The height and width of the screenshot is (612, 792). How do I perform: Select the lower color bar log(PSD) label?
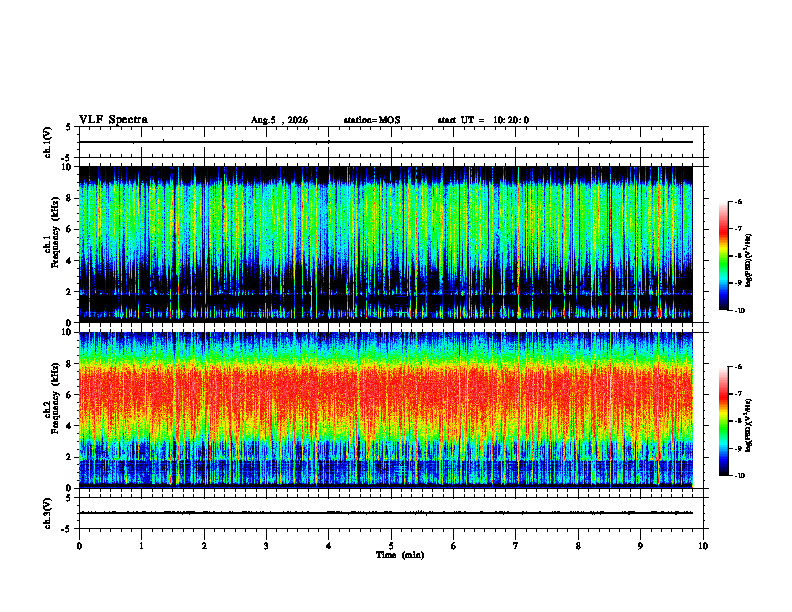749,425
